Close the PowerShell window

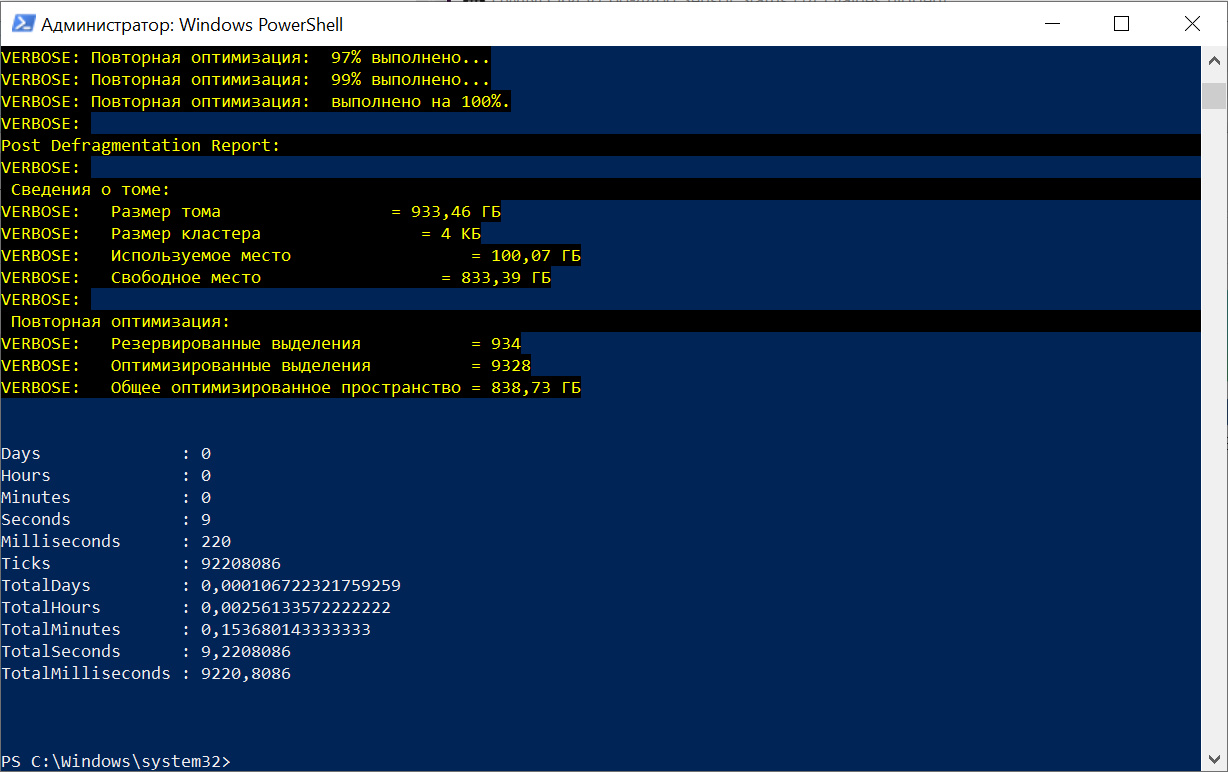[1192, 24]
